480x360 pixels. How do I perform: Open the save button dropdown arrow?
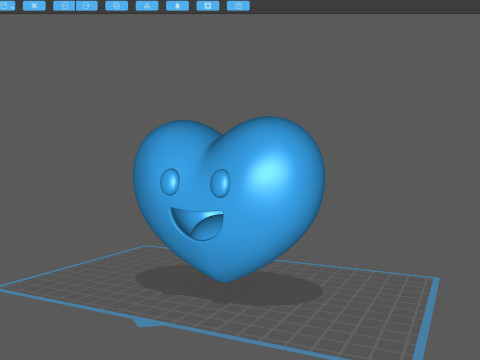coord(12,7)
